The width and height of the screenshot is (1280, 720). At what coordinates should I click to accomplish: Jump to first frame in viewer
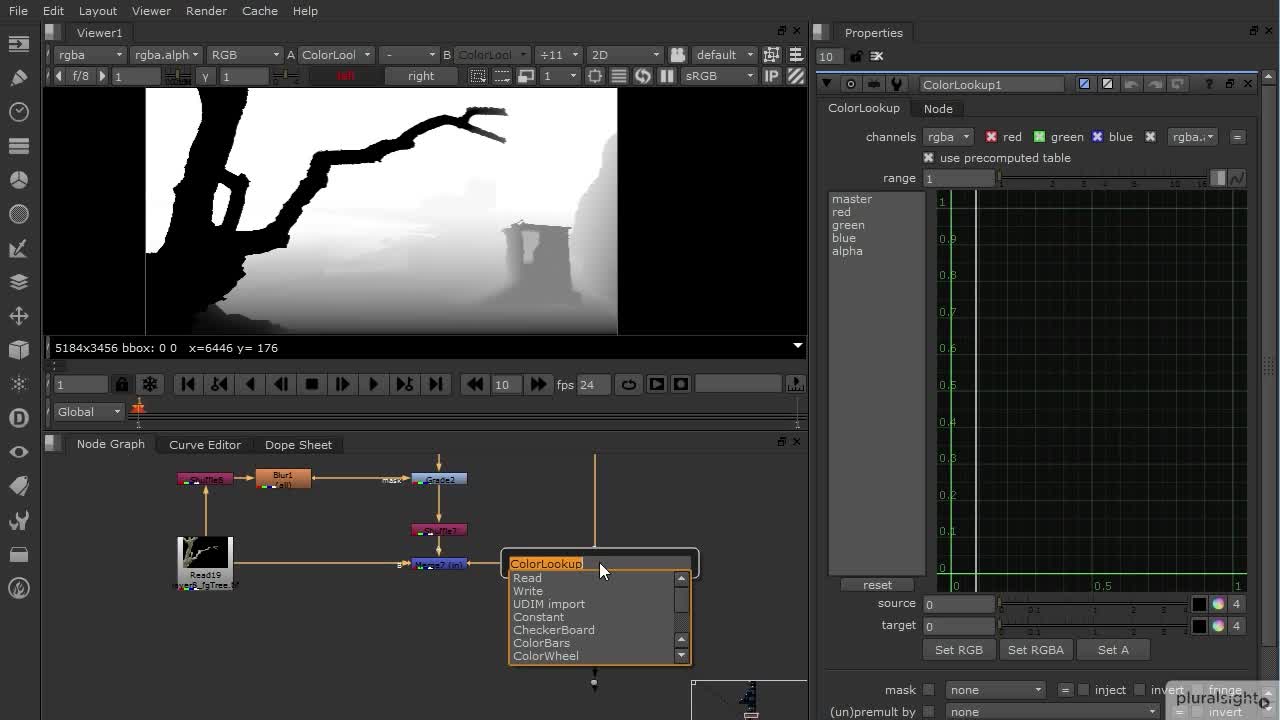(x=188, y=384)
